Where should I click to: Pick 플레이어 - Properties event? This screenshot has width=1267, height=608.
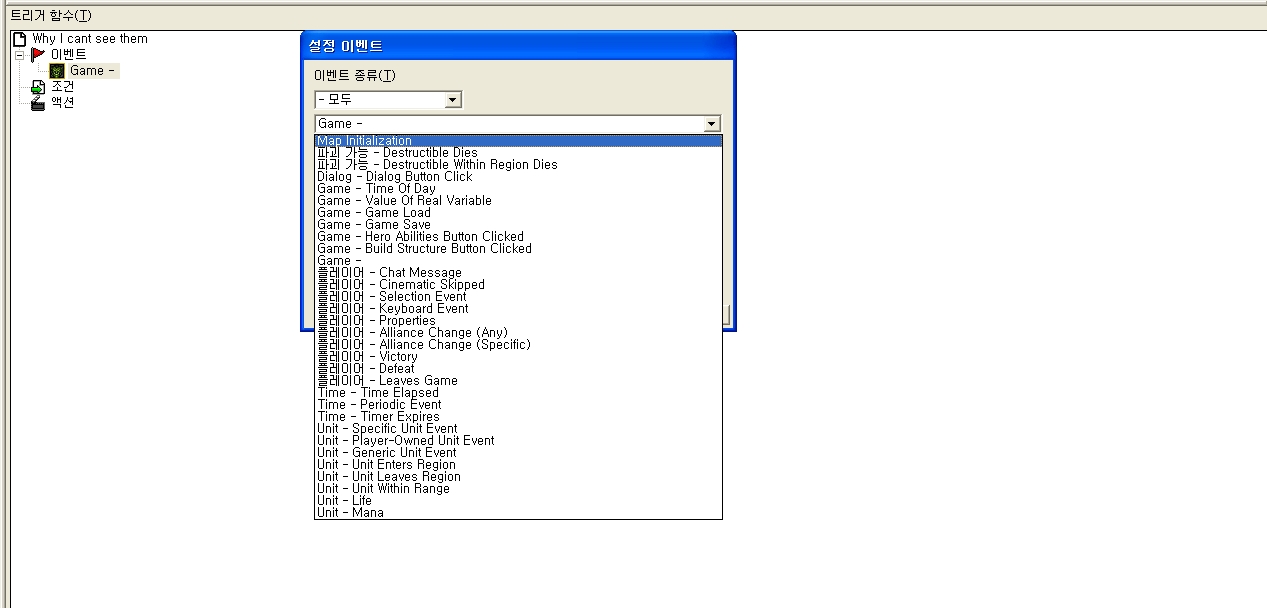[518, 321]
